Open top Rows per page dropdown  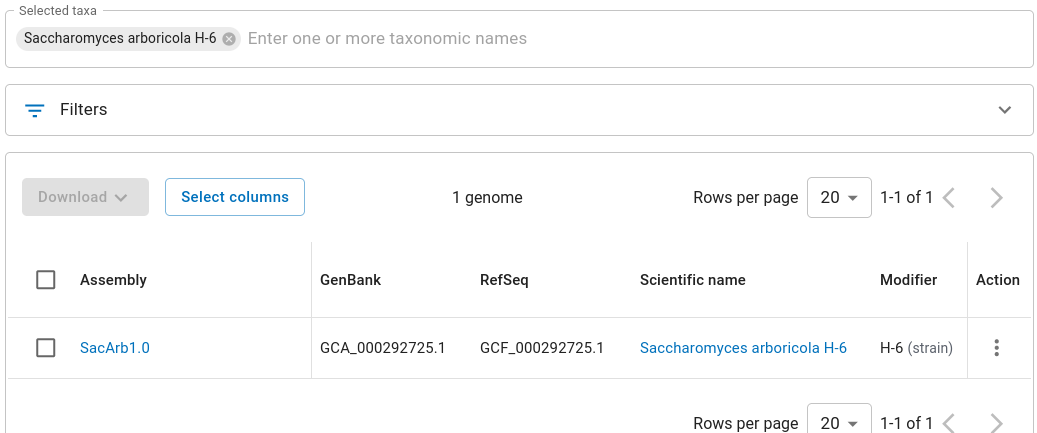click(x=839, y=198)
